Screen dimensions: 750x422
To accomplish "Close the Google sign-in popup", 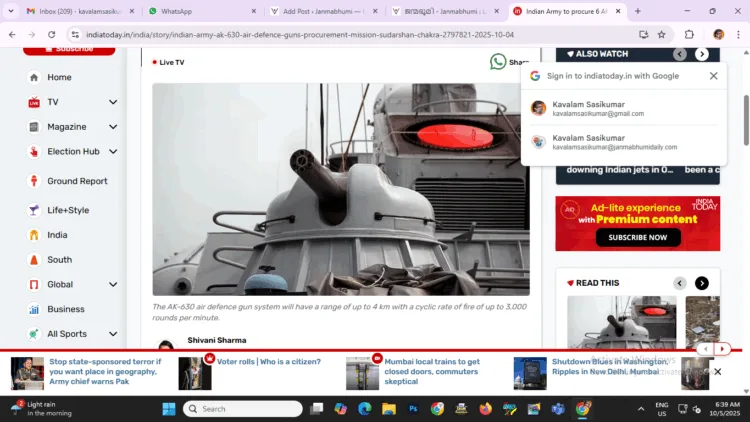I will click(713, 76).
